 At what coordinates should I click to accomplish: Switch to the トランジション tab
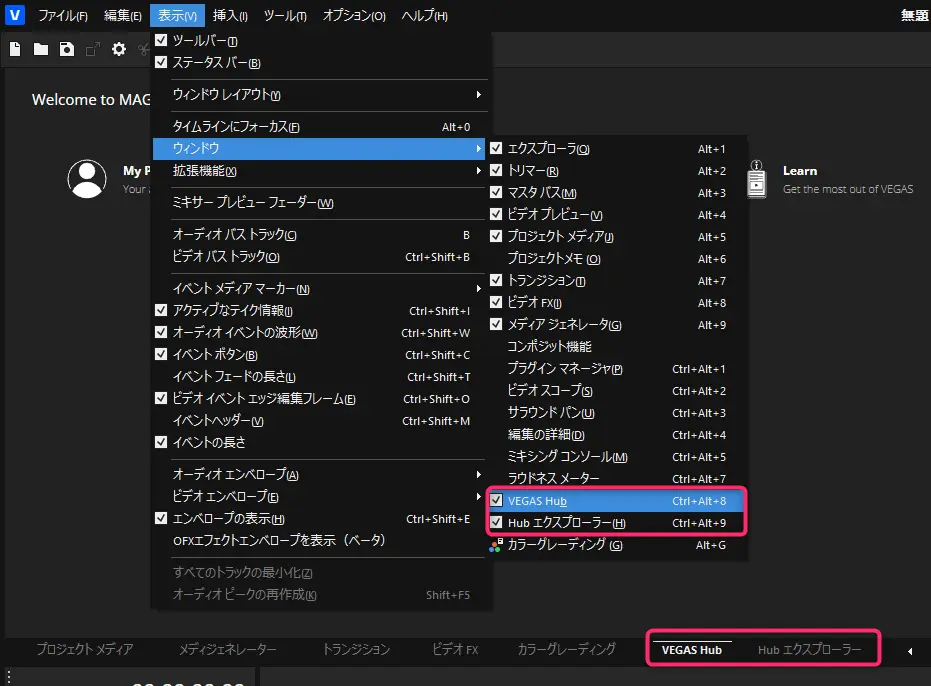(356, 649)
